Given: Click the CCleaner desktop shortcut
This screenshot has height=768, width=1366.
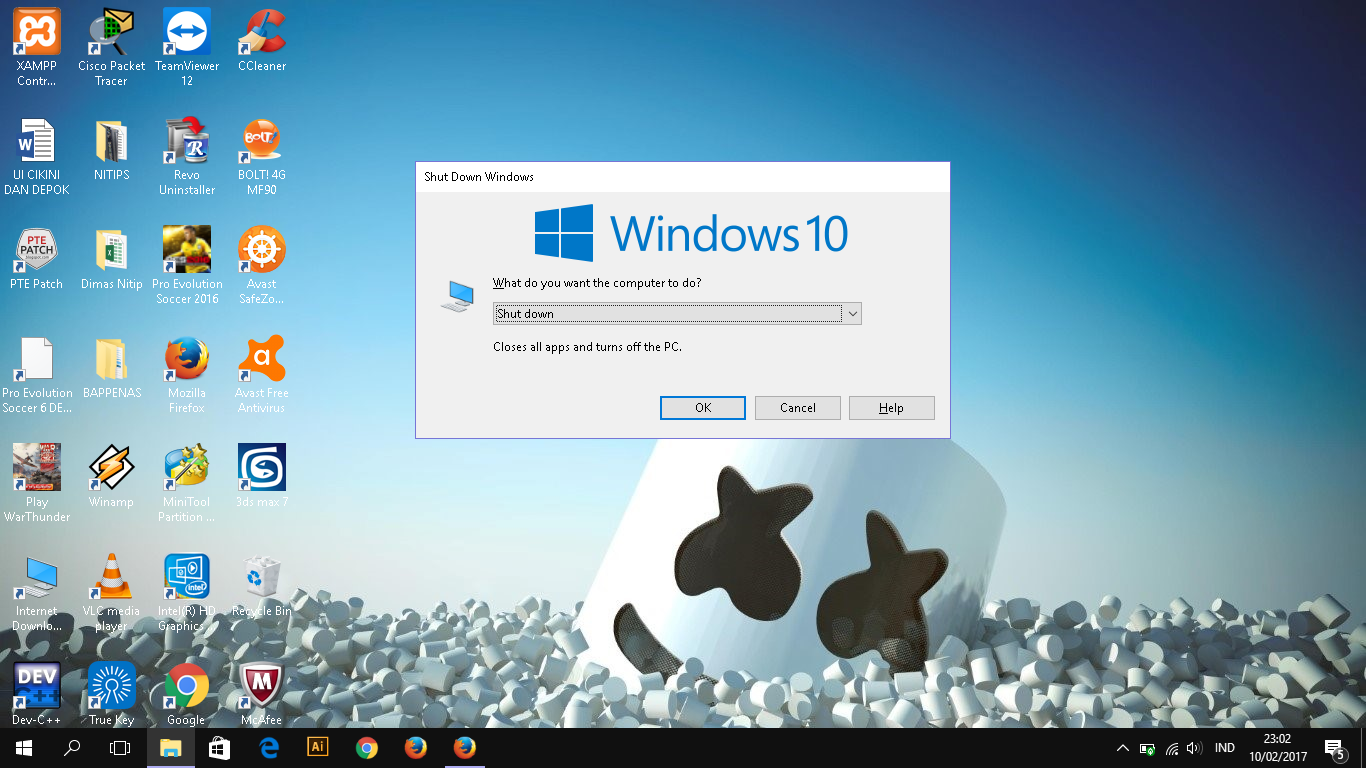Looking at the screenshot, I should 262,41.
